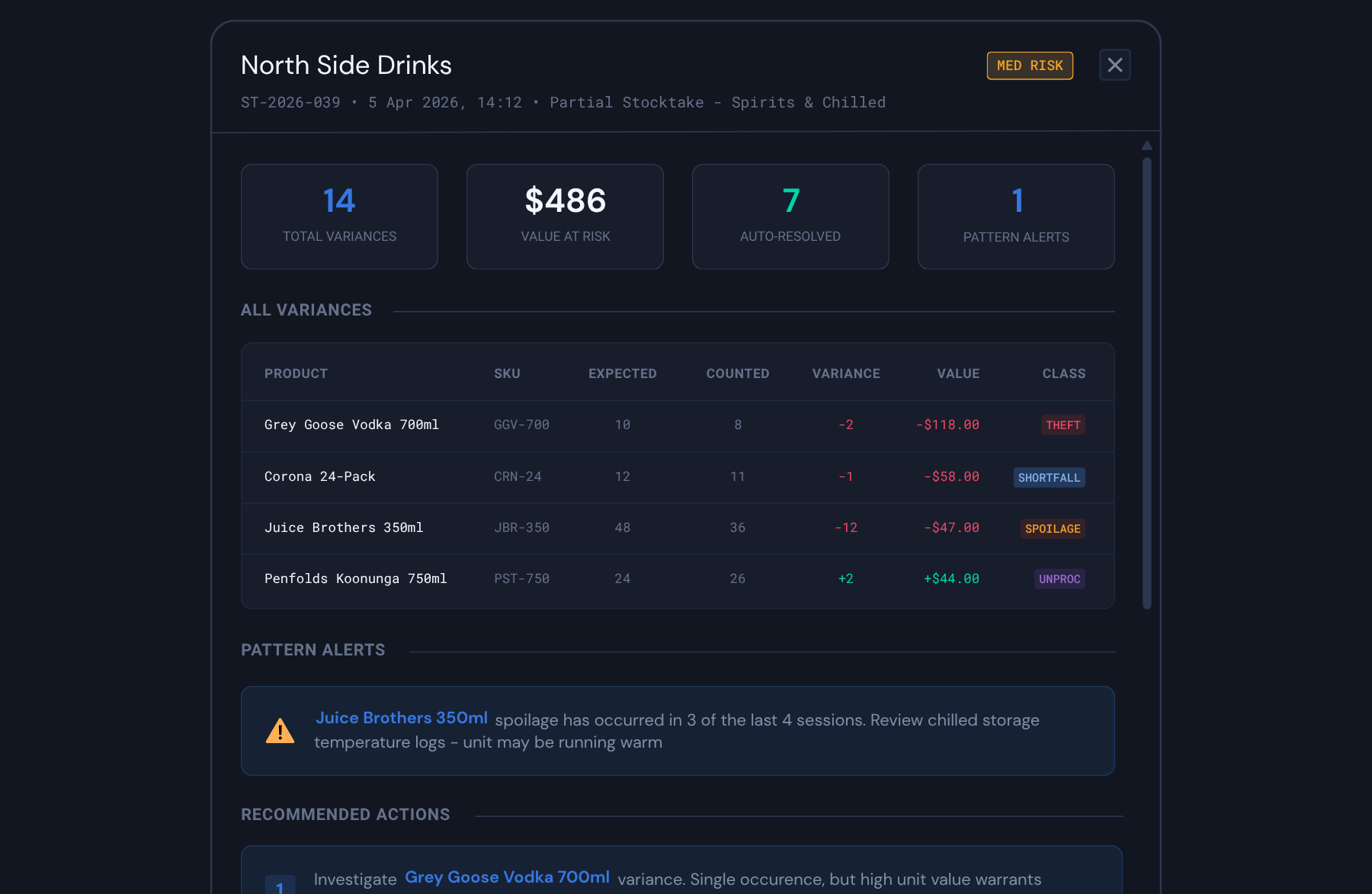Click the -$47.00 value cell
The width and height of the screenshot is (1372, 894).
click(x=951, y=527)
